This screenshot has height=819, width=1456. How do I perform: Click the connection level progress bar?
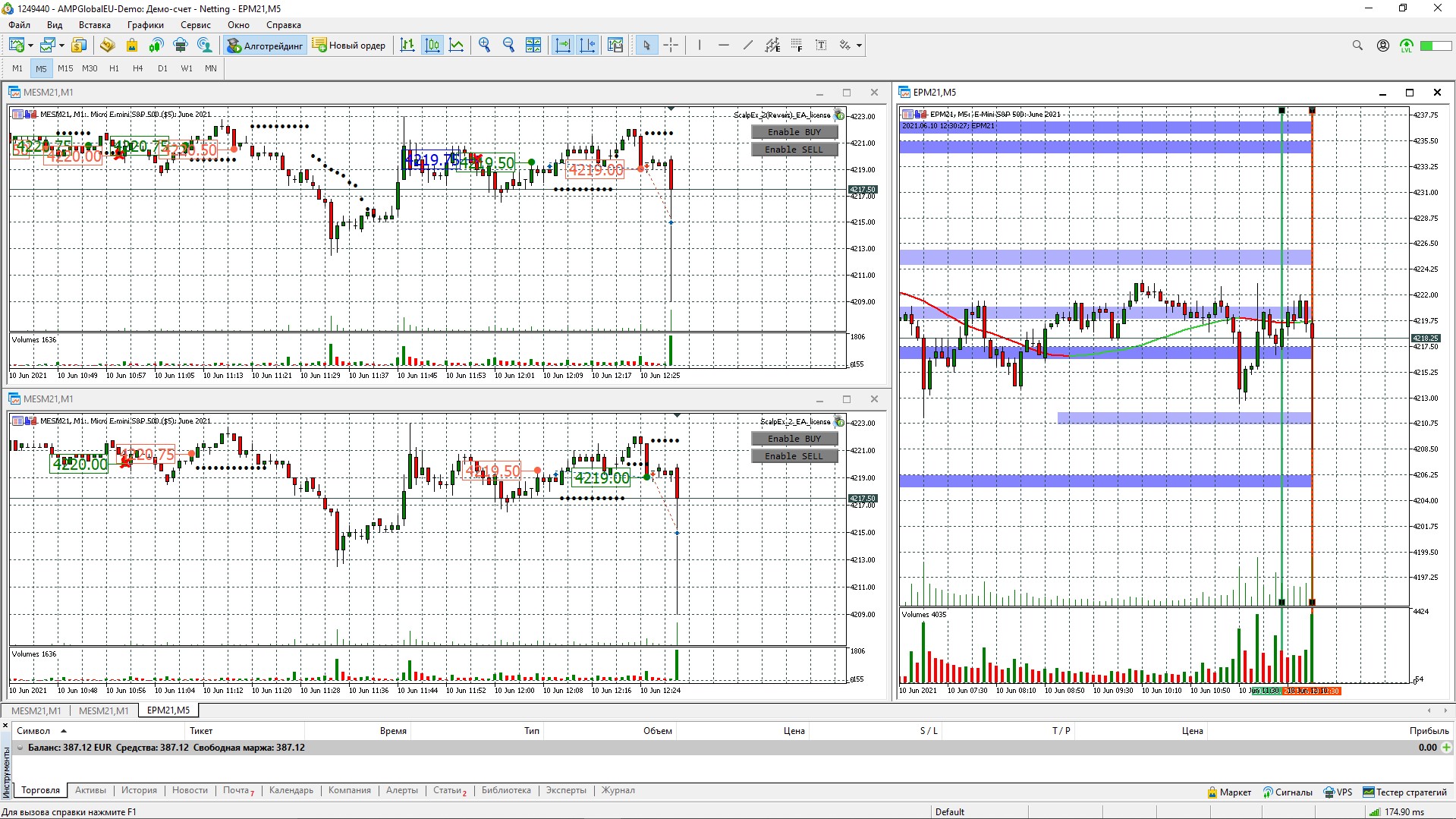[1436, 46]
